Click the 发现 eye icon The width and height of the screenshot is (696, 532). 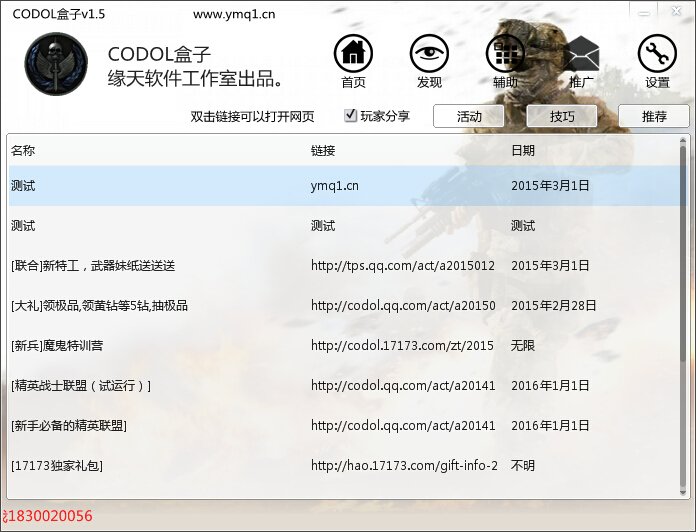point(429,54)
